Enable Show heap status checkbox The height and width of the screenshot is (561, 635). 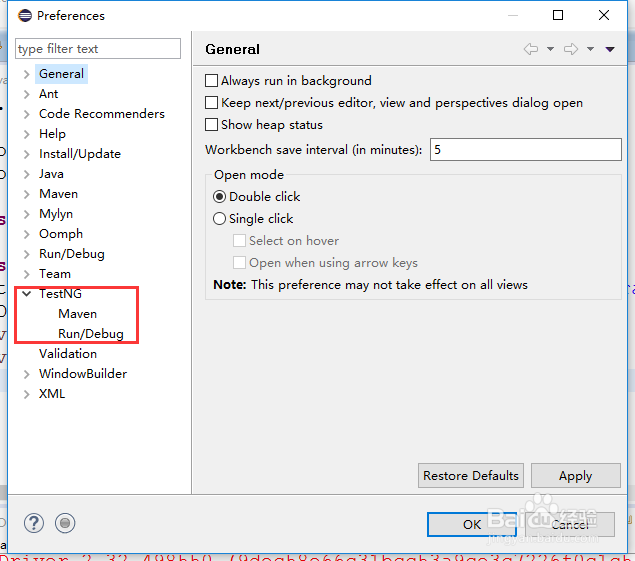click(211, 124)
